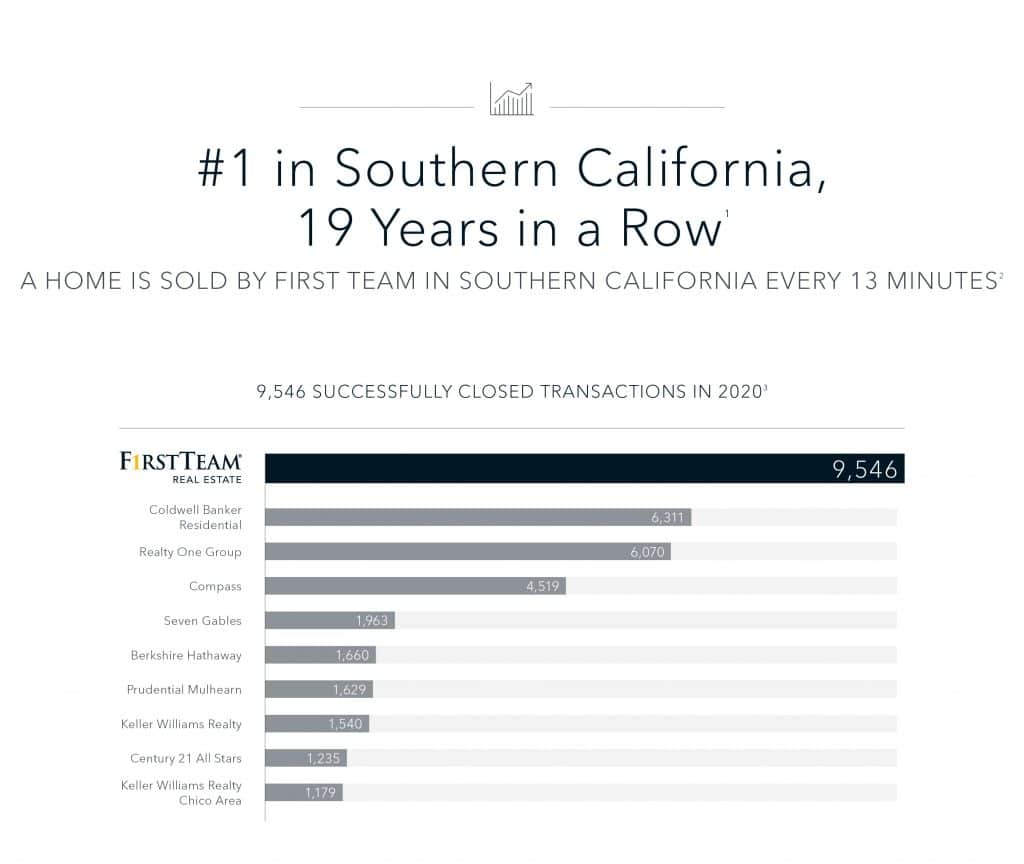Click the '9,546 successfully closed transactions' caption

[511, 392]
